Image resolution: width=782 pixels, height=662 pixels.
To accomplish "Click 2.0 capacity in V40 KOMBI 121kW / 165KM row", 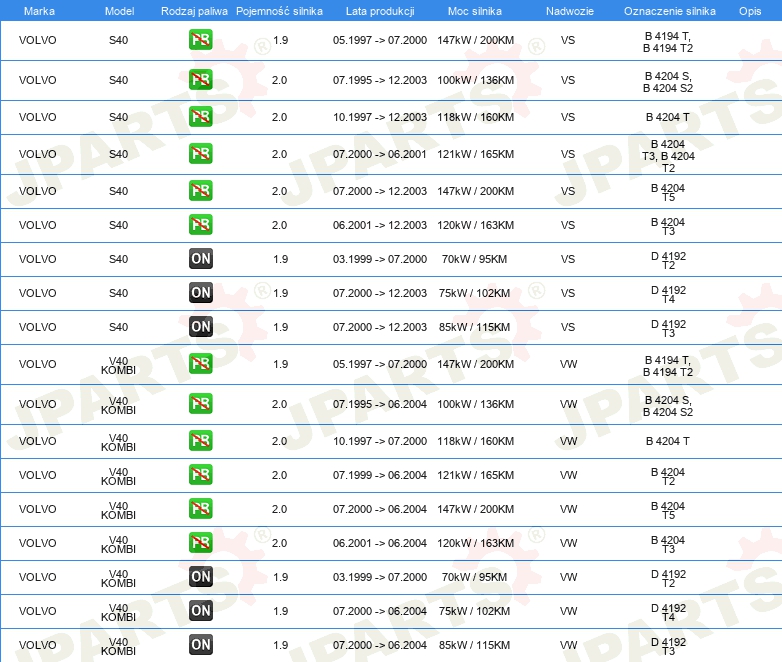I will (279, 475).
